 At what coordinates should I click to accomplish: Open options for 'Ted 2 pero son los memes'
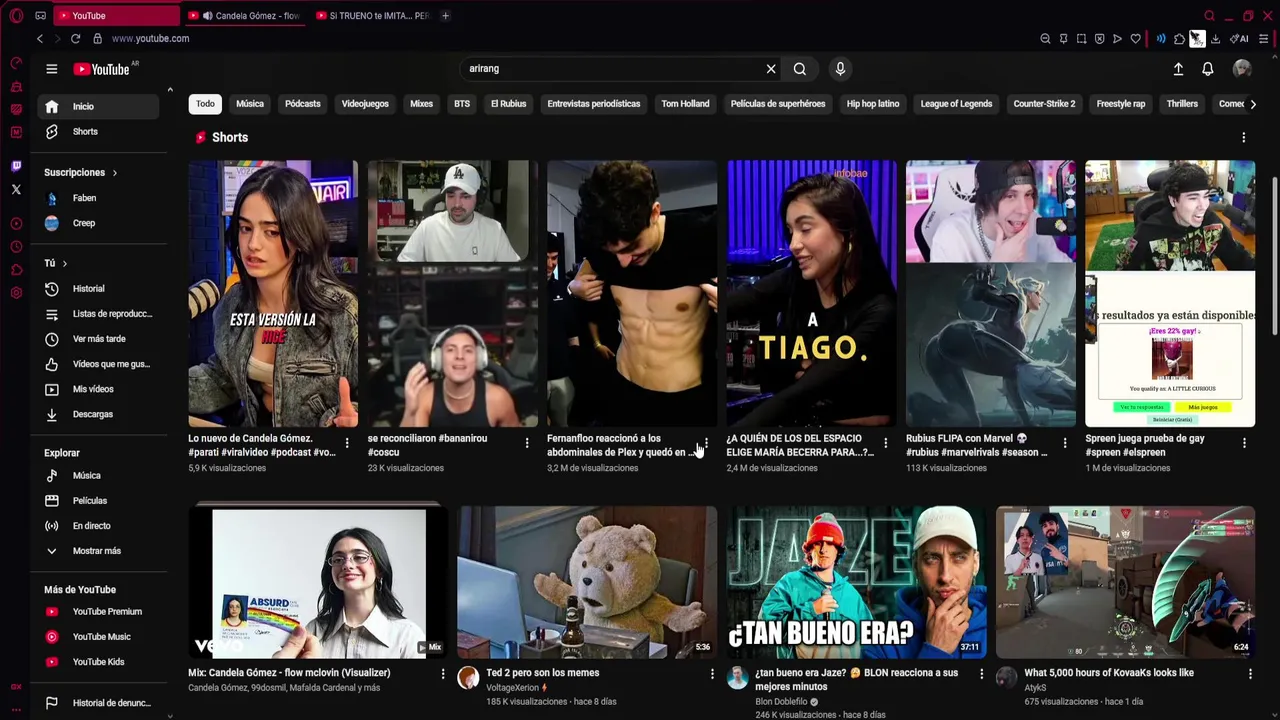click(712, 674)
